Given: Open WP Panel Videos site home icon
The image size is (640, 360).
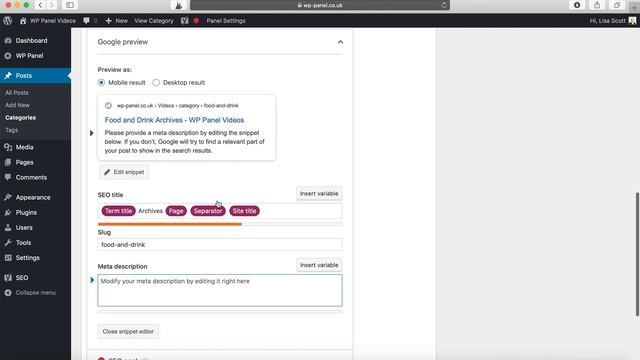Looking at the screenshot, I should pyautogui.click(x=23, y=20).
